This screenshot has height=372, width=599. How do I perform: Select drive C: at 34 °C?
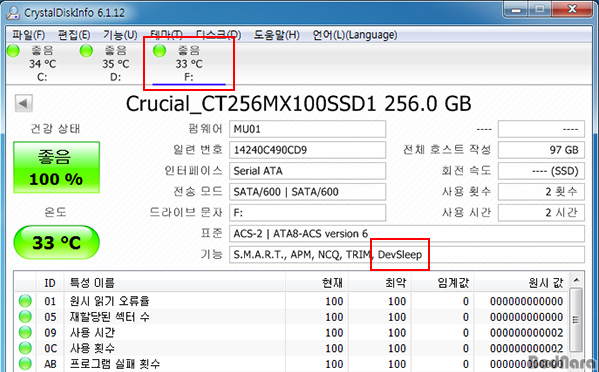point(42,63)
